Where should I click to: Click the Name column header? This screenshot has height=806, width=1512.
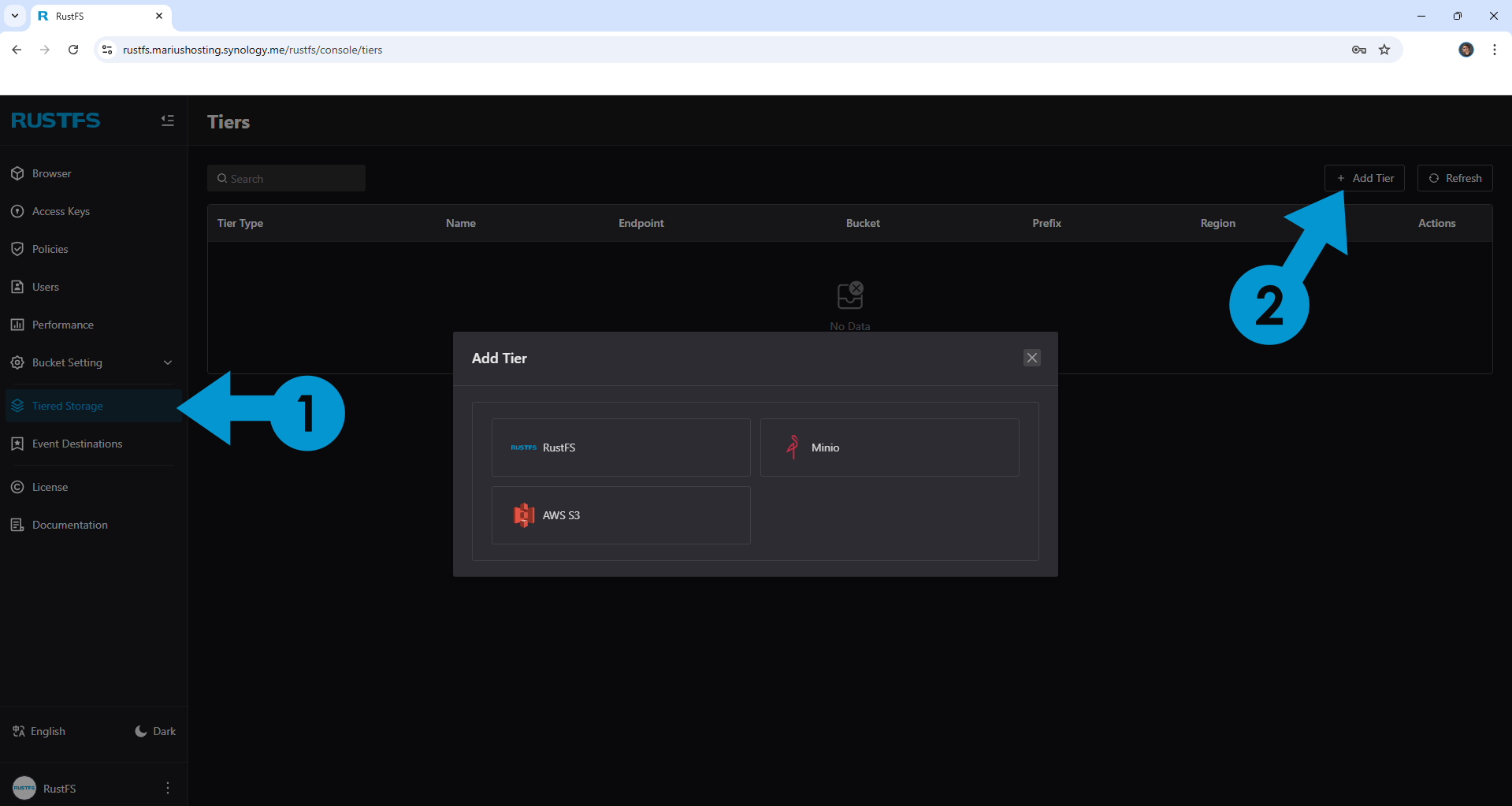[461, 223]
